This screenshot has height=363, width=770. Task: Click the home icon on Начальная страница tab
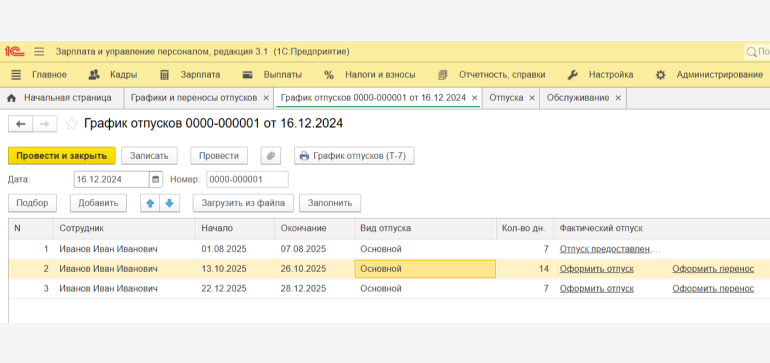pyautogui.click(x=12, y=98)
